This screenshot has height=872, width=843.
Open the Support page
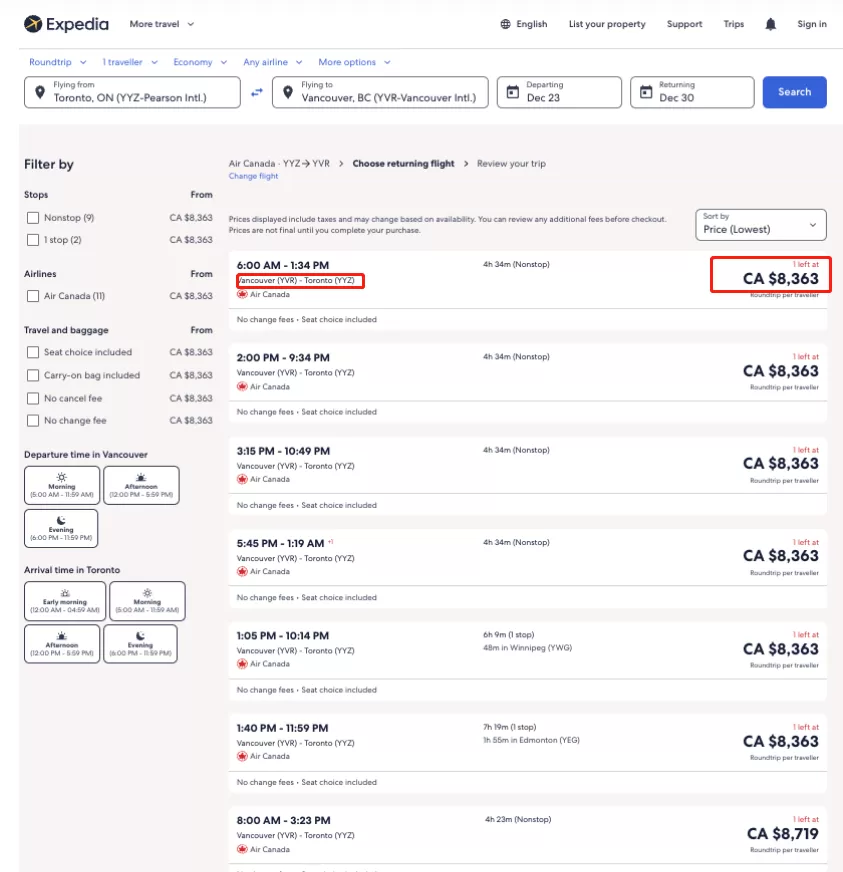coord(684,24)
